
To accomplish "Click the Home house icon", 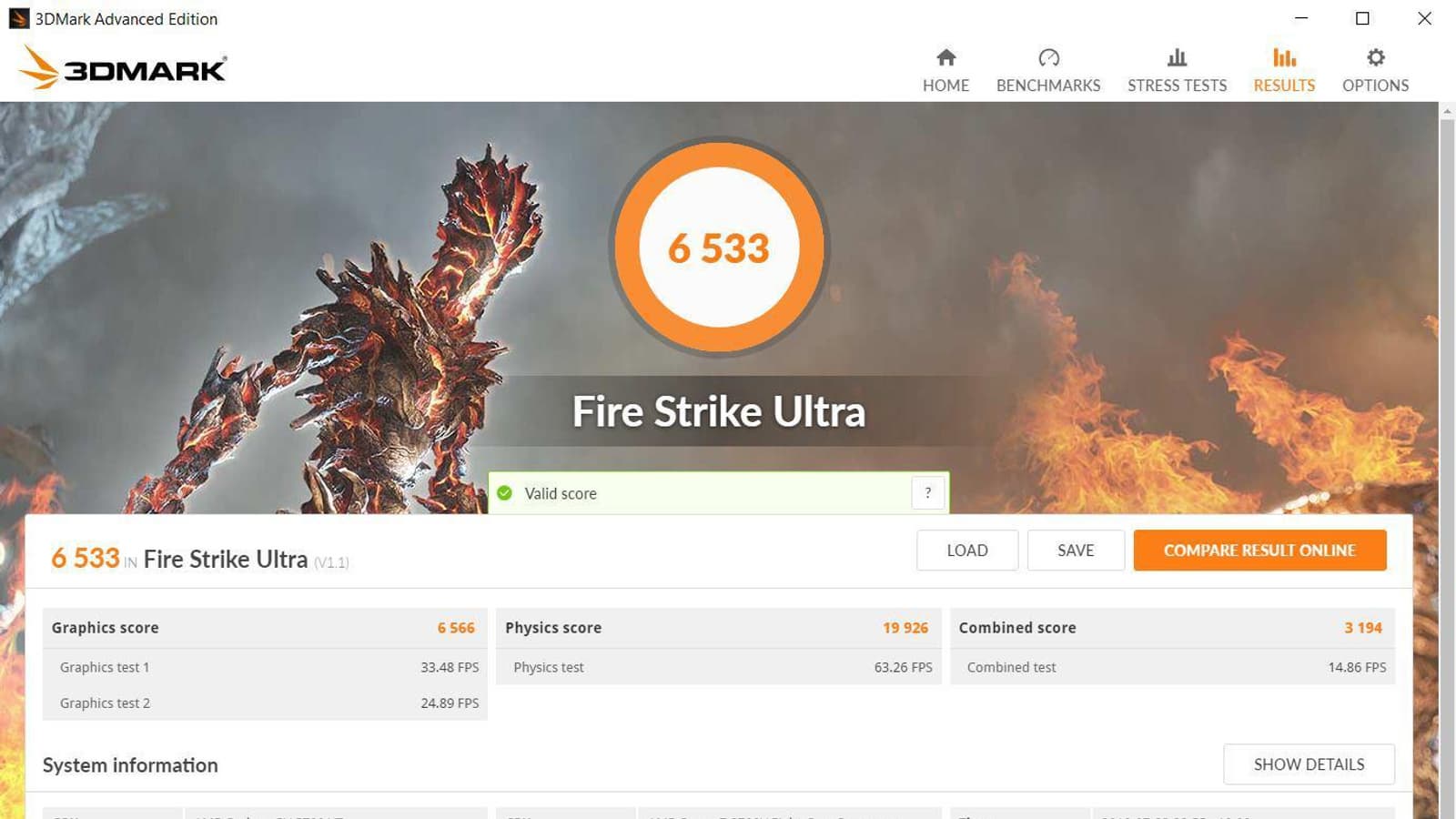I will point(946,58).
